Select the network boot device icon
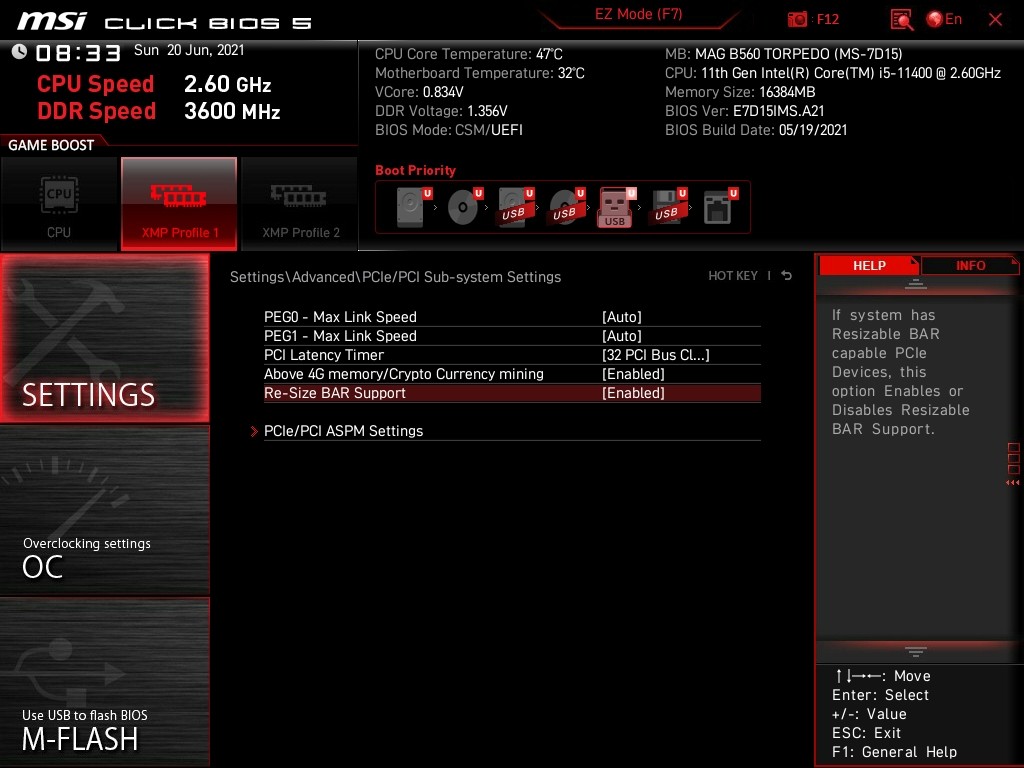 click(x=717, y=208)
